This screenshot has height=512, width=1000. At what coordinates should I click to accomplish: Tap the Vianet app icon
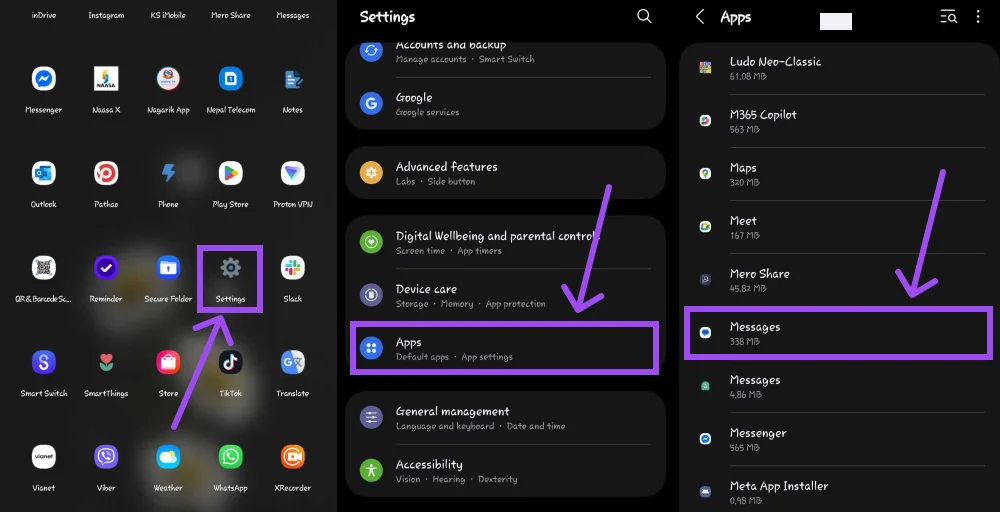click(43, 457)
